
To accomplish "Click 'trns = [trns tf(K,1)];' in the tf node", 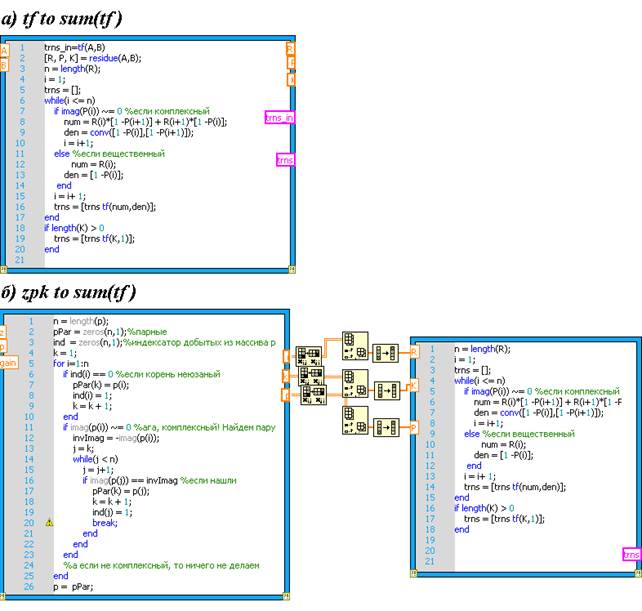I will point(94,239).
